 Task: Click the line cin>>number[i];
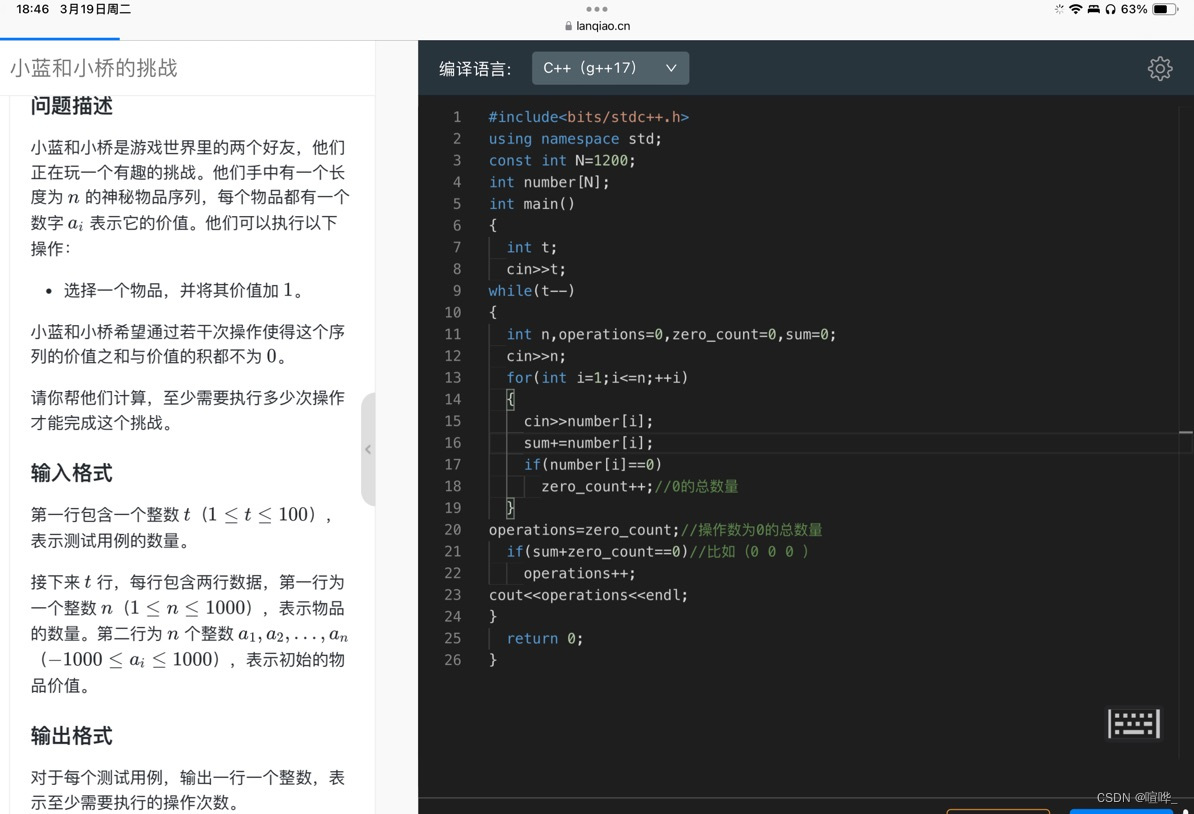coord(589,421)
